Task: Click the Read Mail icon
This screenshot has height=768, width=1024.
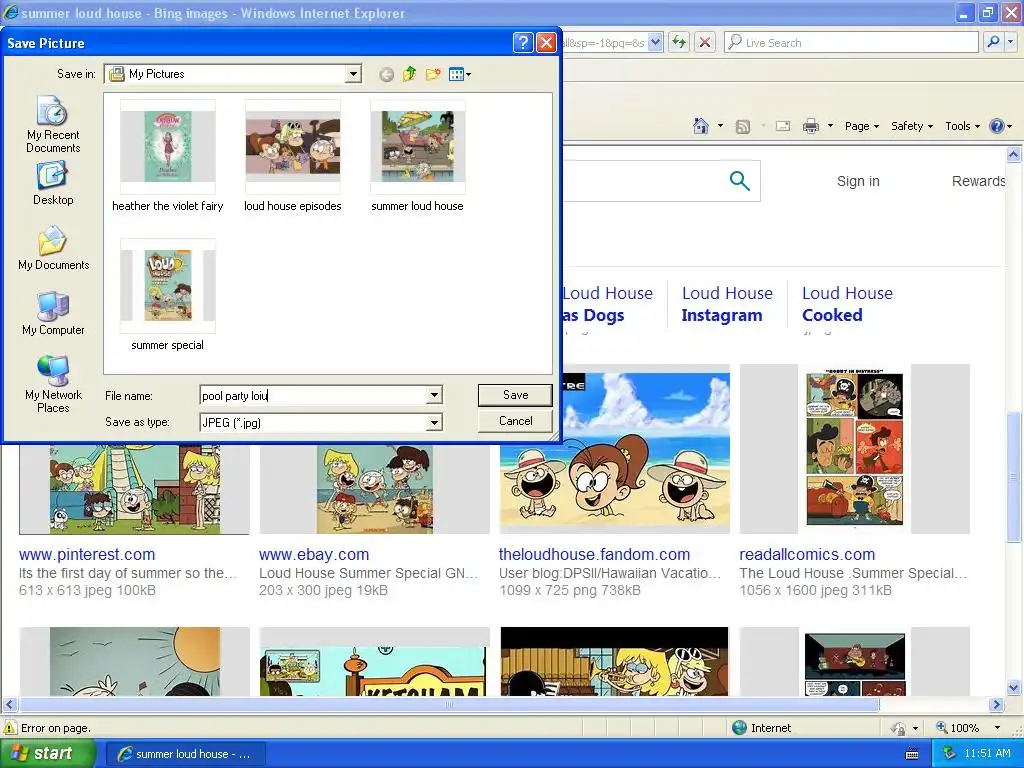Action: coord(782,126)
